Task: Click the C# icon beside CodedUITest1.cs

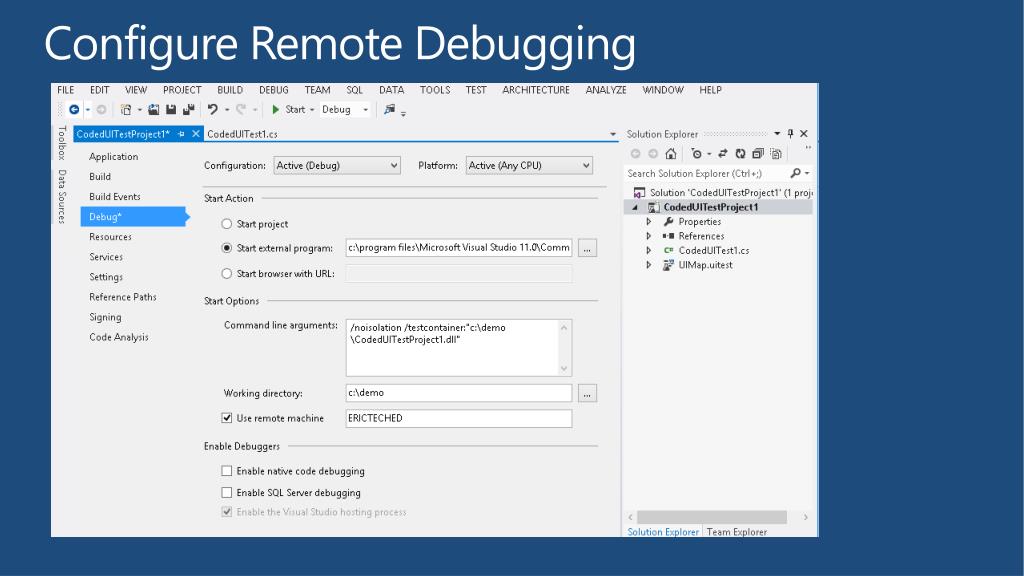Action: coord(669,250)
